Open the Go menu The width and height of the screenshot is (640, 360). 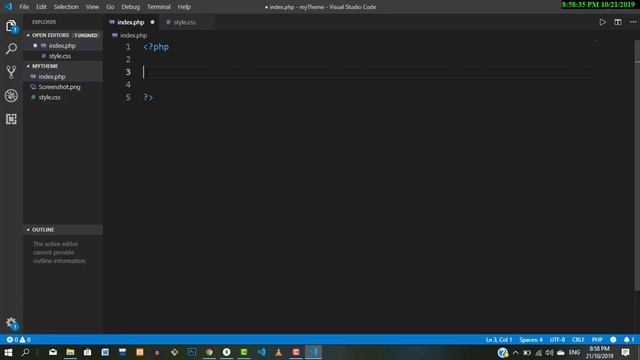pyautogui.click(x=110, y=7)
